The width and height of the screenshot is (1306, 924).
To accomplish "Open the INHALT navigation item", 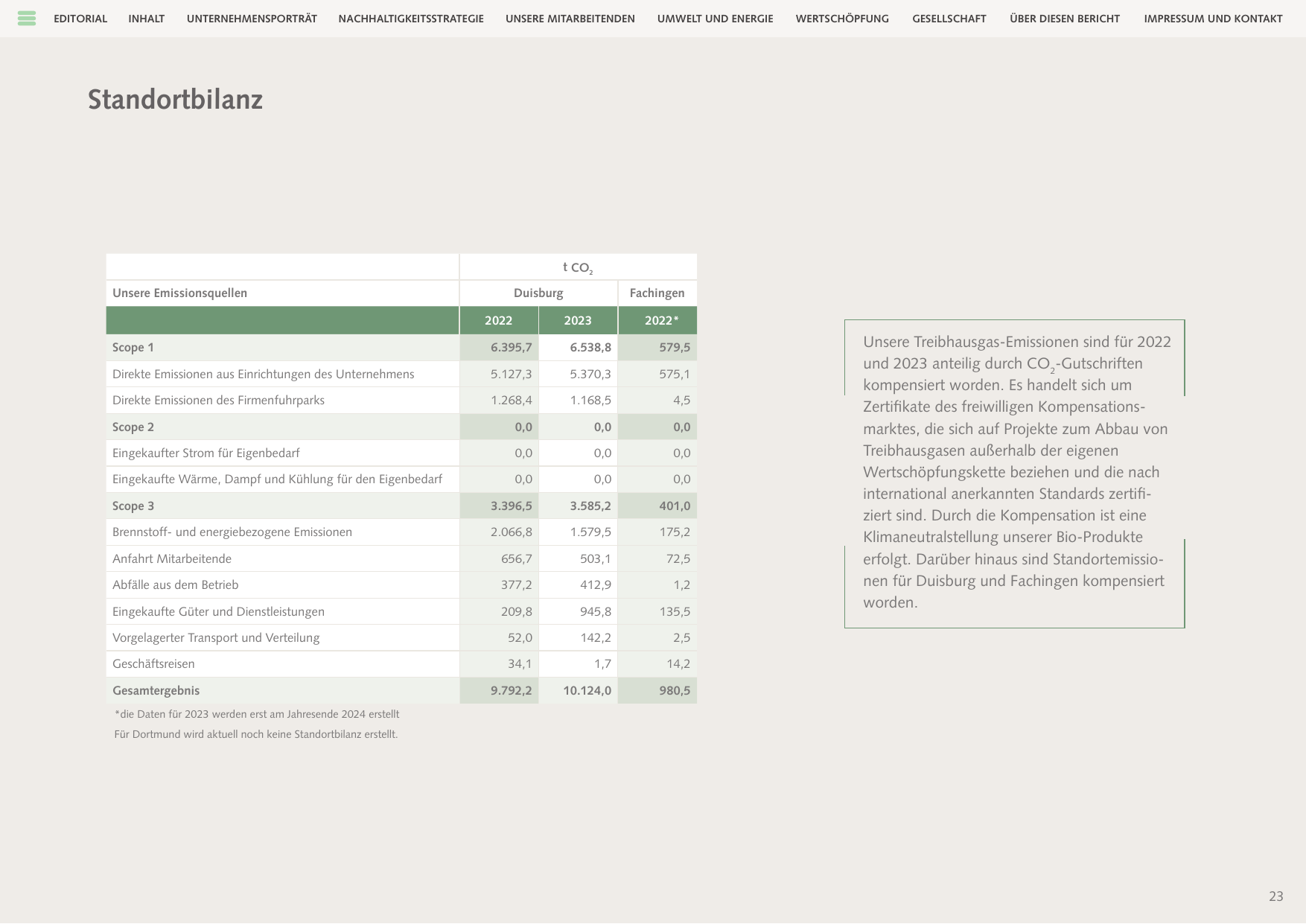I will coord(147,19).
